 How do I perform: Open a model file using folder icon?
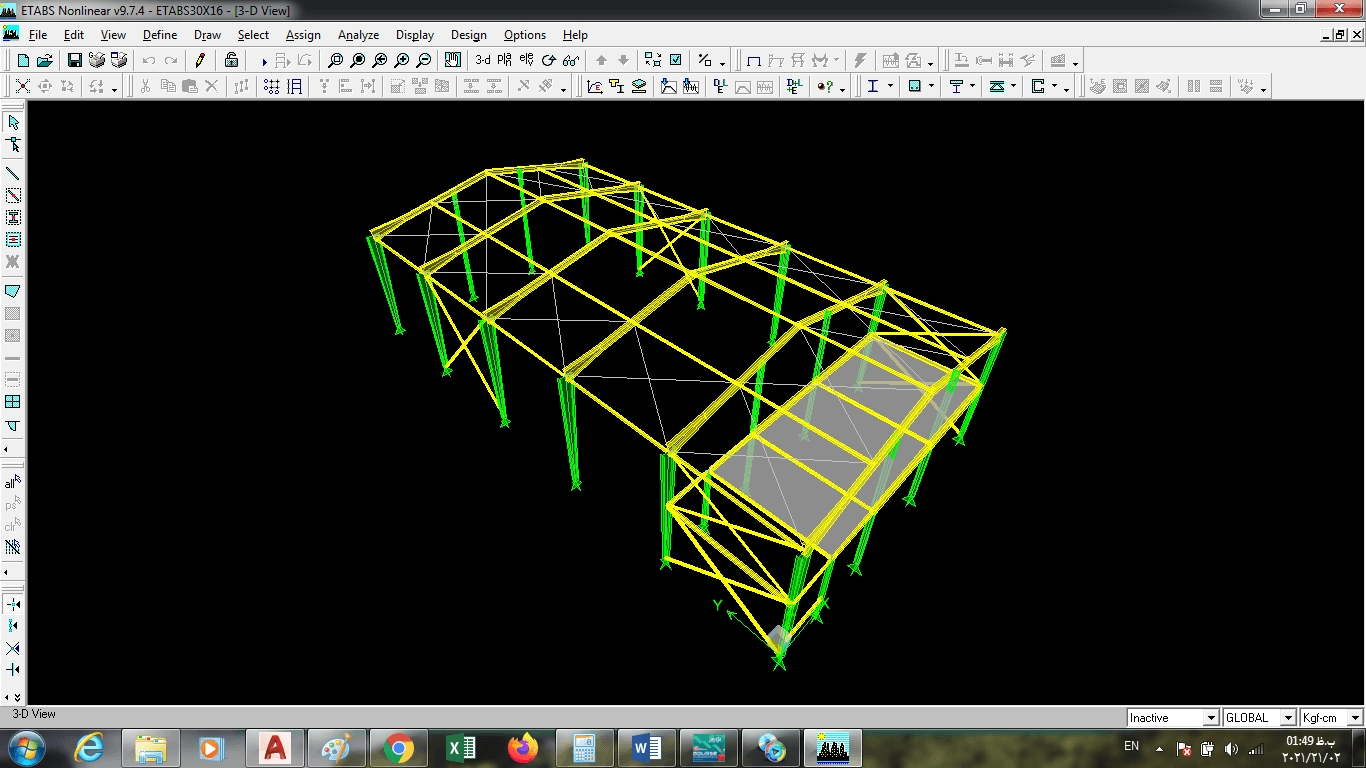(45, 60)
